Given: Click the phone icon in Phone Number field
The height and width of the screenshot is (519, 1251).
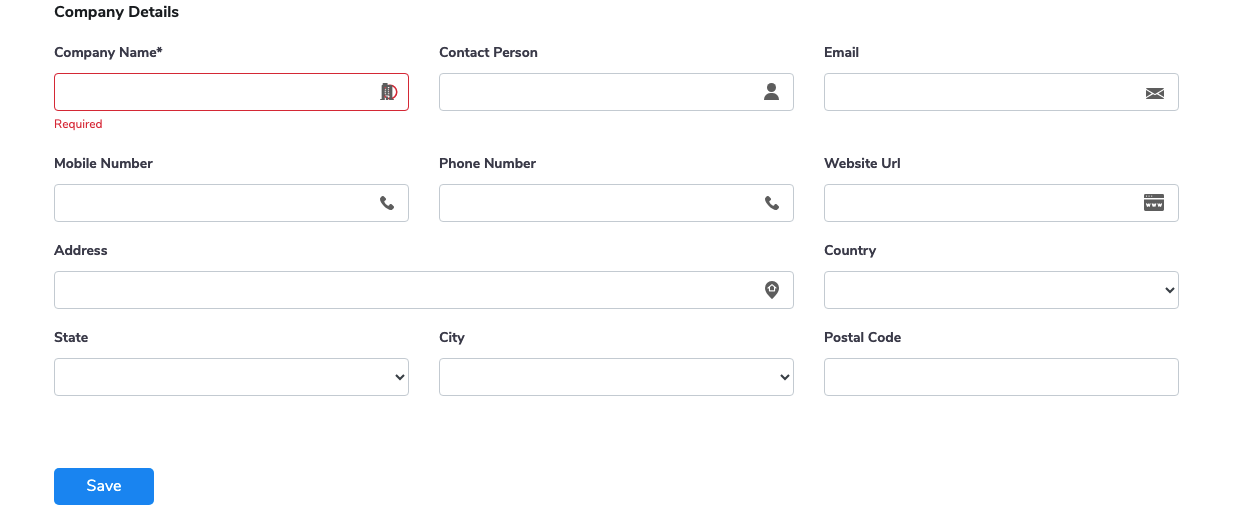Looking at the screenshot, I should click(772, 203).
